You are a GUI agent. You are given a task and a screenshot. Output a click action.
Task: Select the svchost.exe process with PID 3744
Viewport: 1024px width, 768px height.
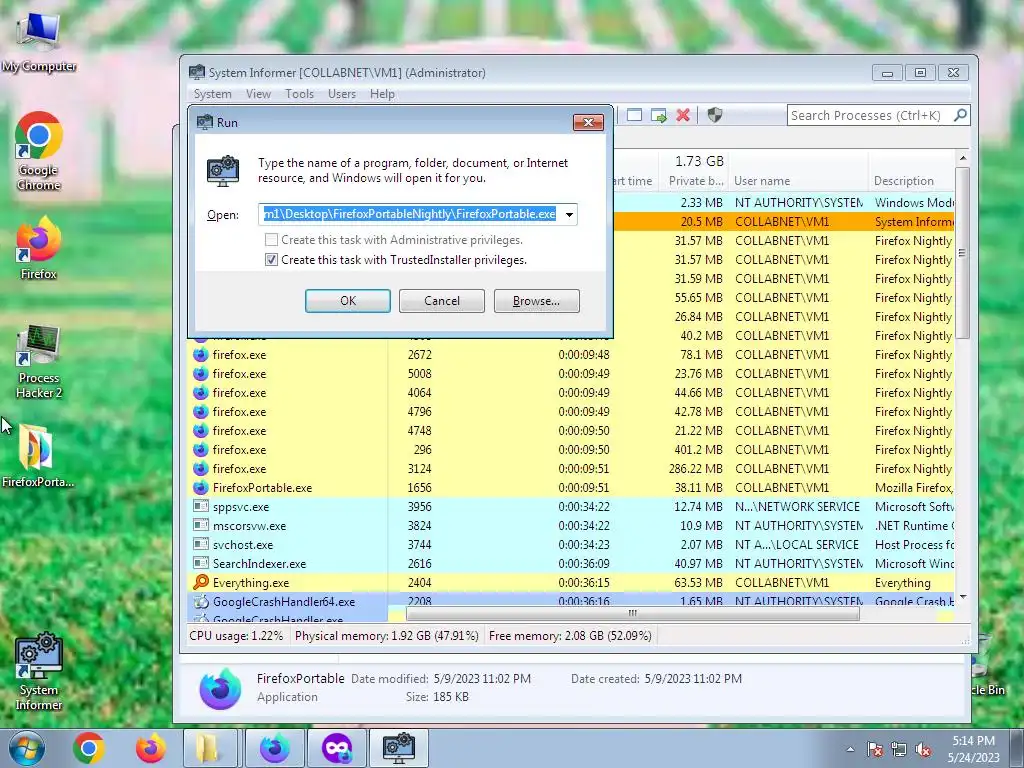pyautogui.click(x=571, y=545)
